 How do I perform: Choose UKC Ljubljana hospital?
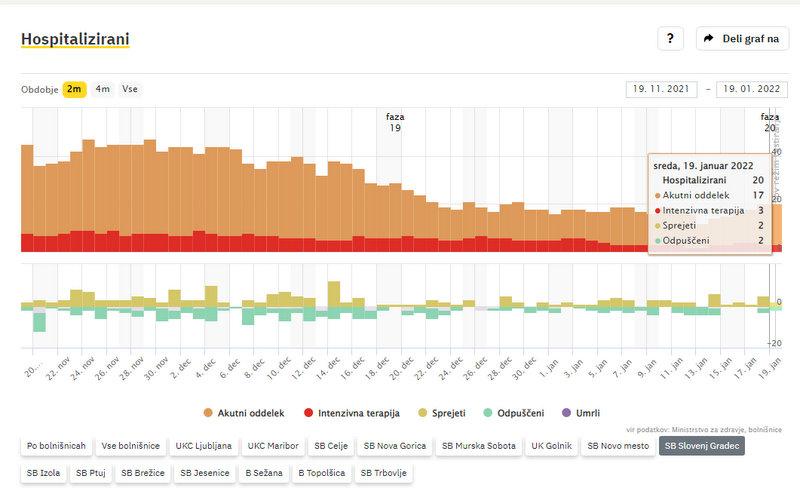pos(204,445)
